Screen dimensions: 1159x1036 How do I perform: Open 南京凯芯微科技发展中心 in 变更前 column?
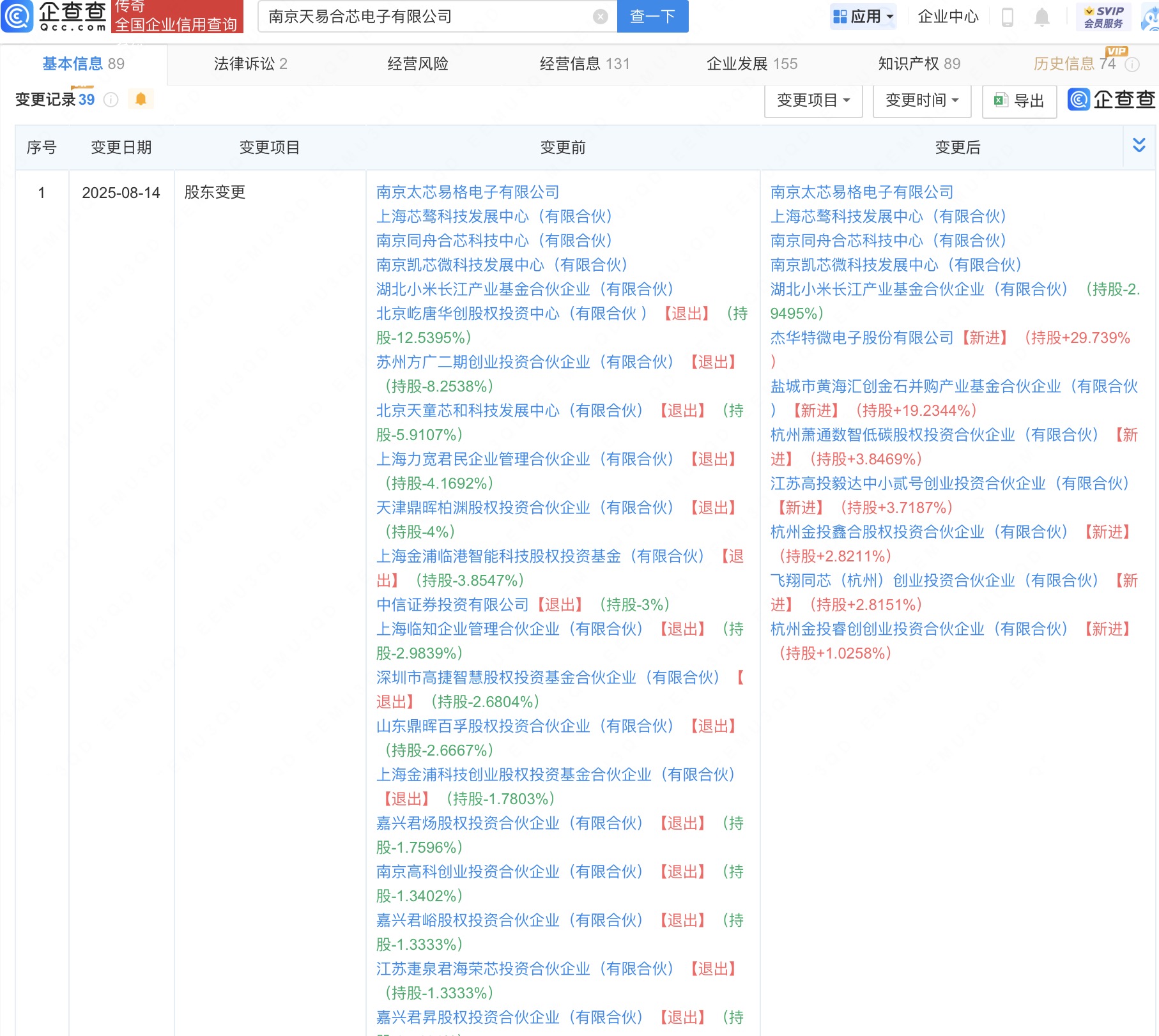coord(502,265)
